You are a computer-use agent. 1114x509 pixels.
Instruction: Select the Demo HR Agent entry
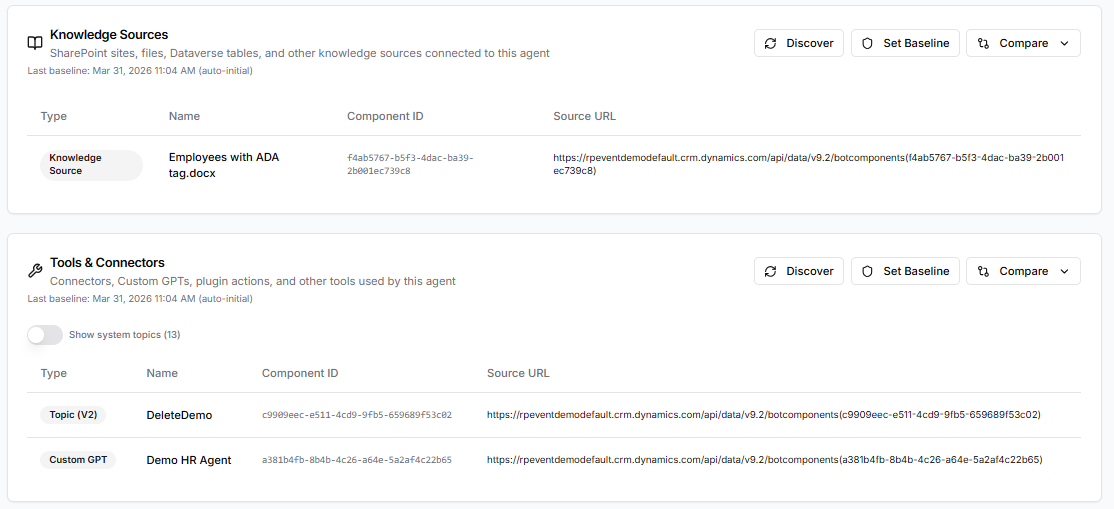pyautogui.click(x=189, y=460)
